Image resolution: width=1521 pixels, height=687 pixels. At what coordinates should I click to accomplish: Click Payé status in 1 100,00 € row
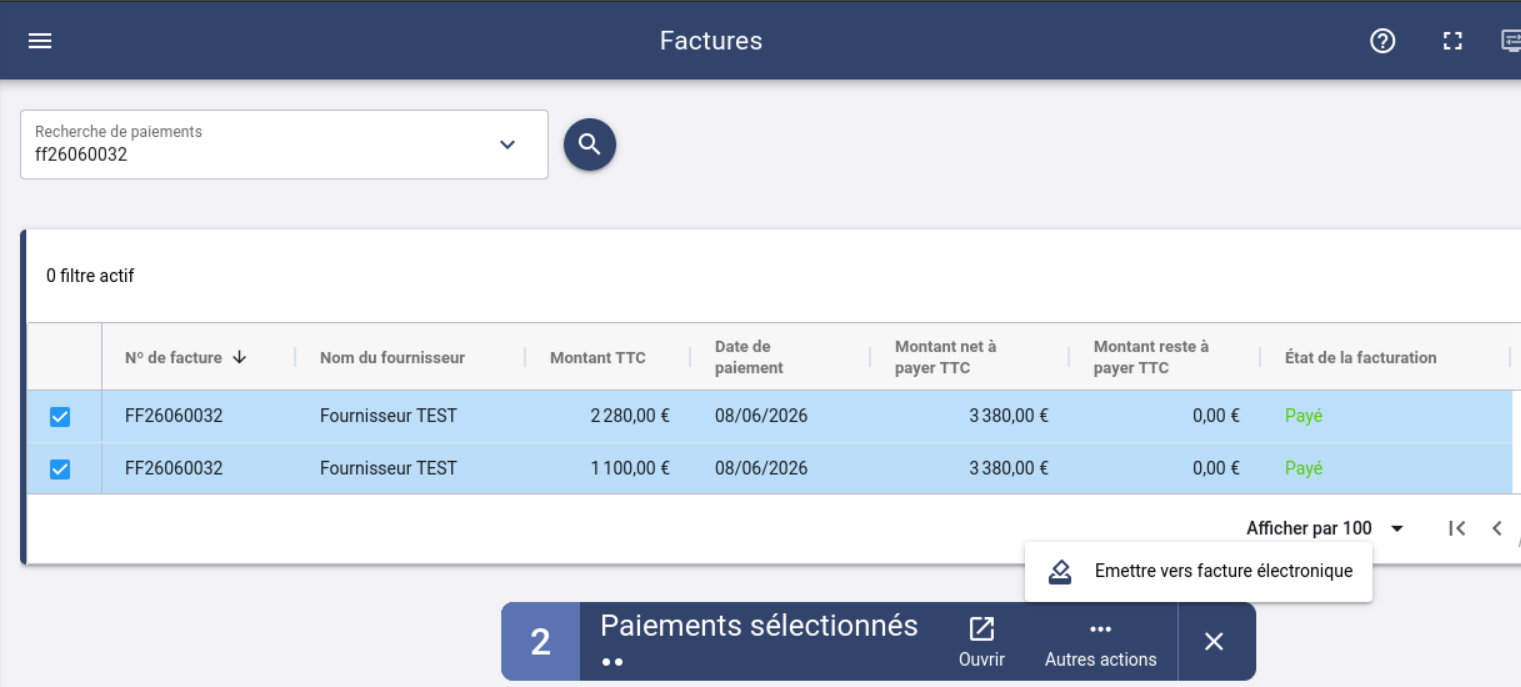coord(1304,468)
